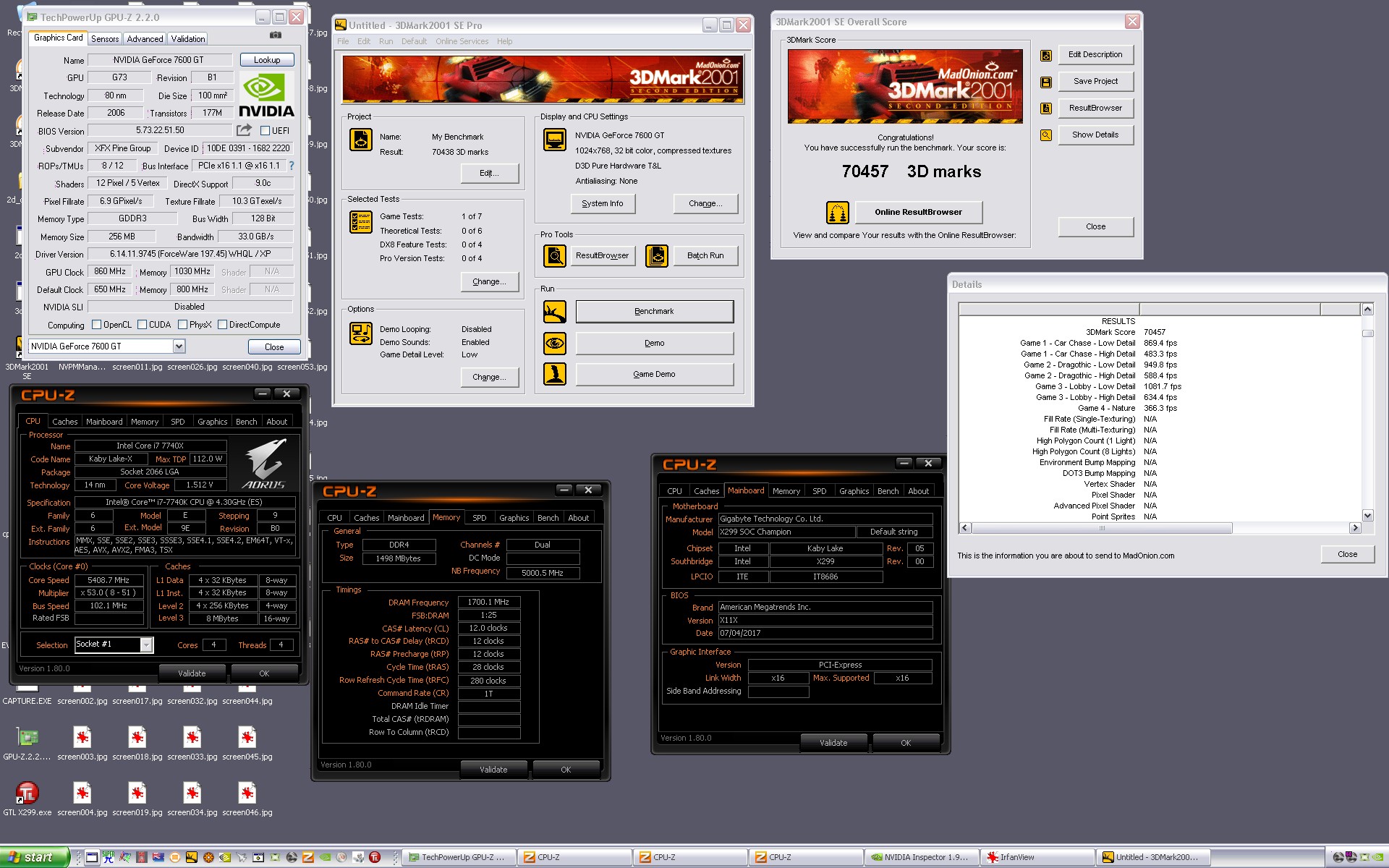Click the Windows start button
The image size is (1389, 868).
(x=34, y=857)
